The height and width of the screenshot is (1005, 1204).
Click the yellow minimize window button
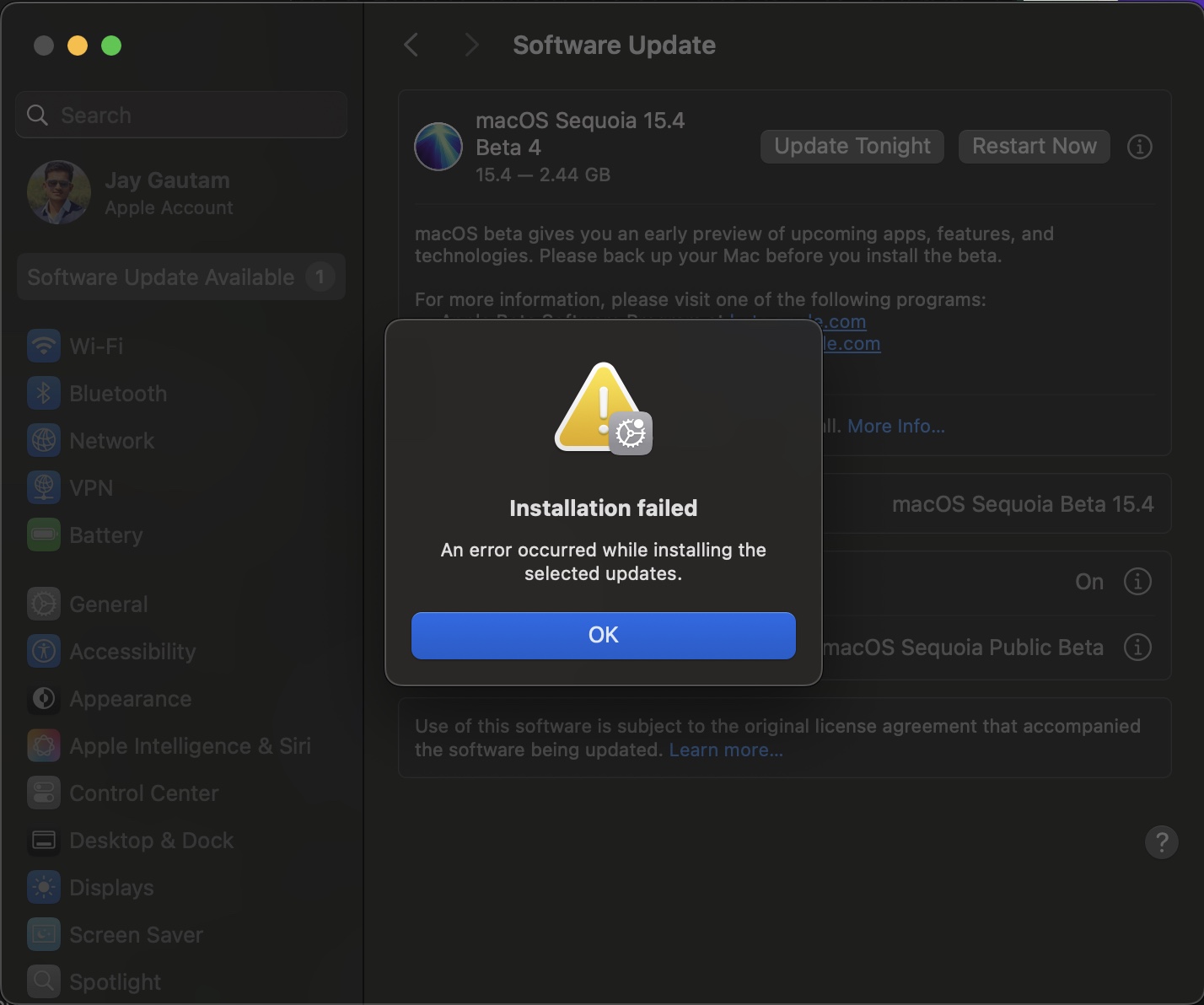pos(78,46)
